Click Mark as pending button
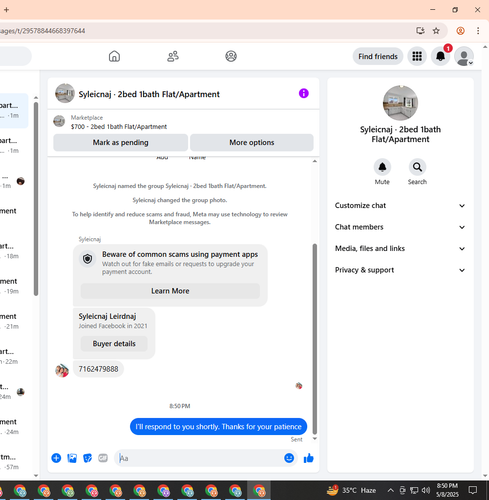Image resolution: width=489 pixels, height=500 pixels. [x=120, y=142]
